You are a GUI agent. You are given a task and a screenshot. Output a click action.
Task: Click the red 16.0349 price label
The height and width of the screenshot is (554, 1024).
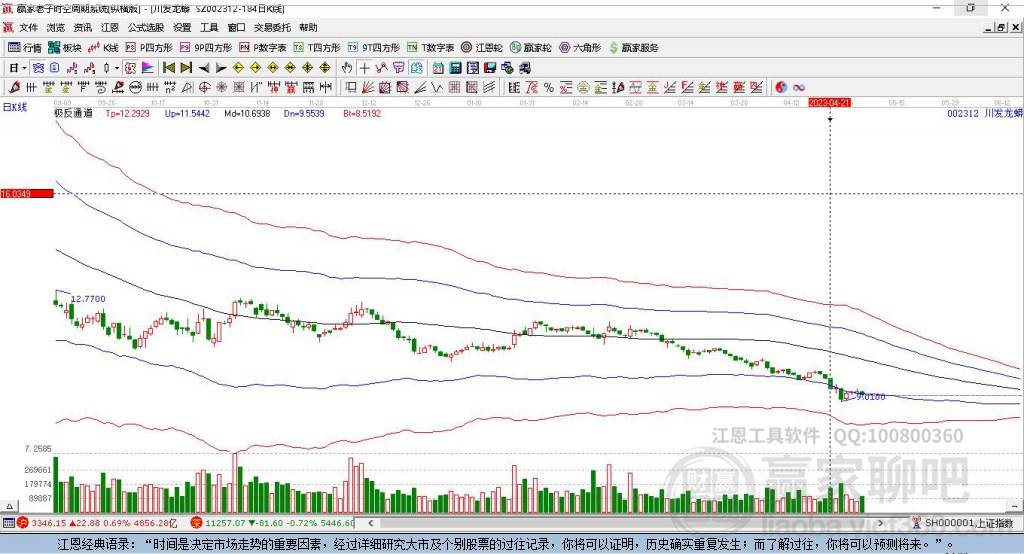point(27,193)
